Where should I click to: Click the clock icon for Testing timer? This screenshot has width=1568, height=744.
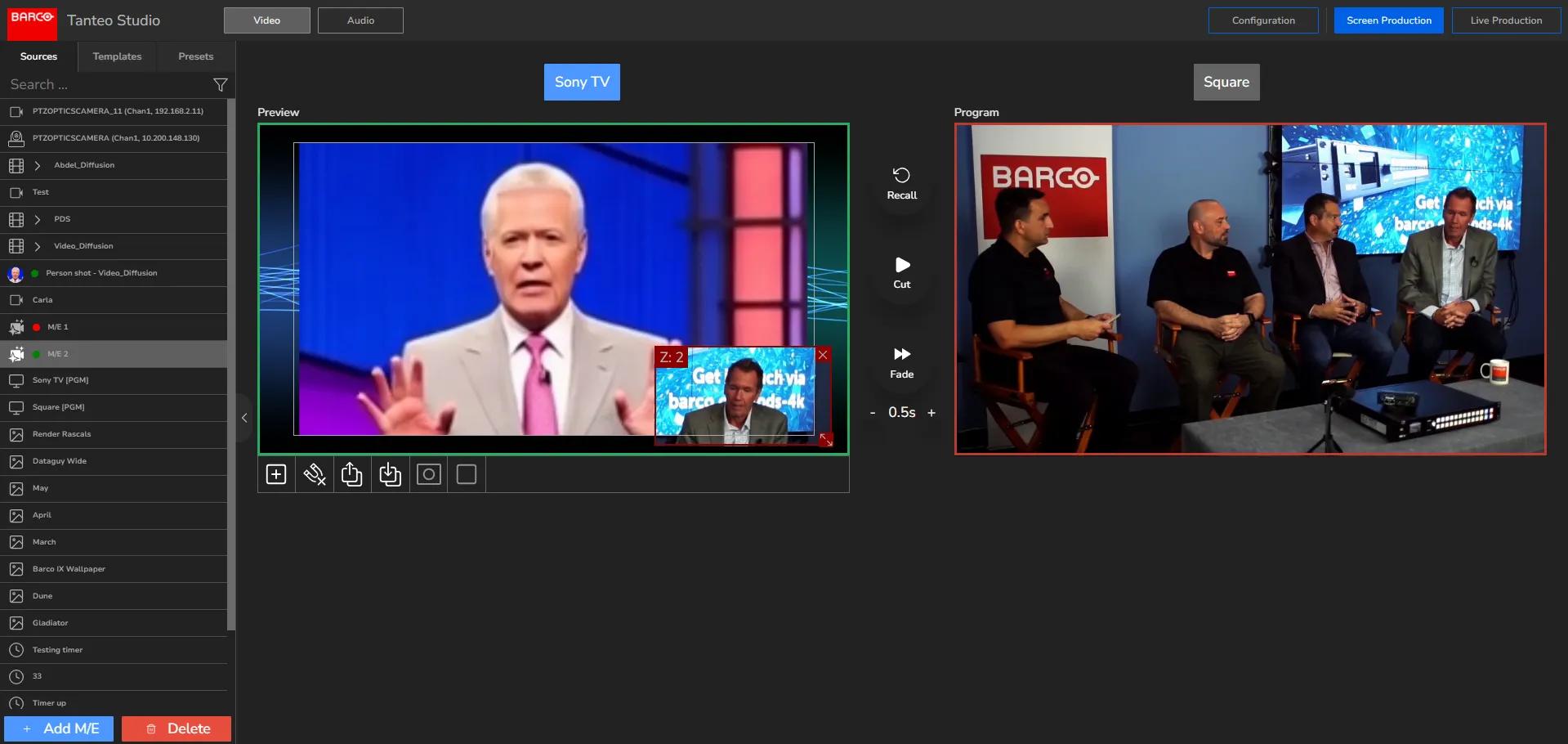tap(16, 650)
